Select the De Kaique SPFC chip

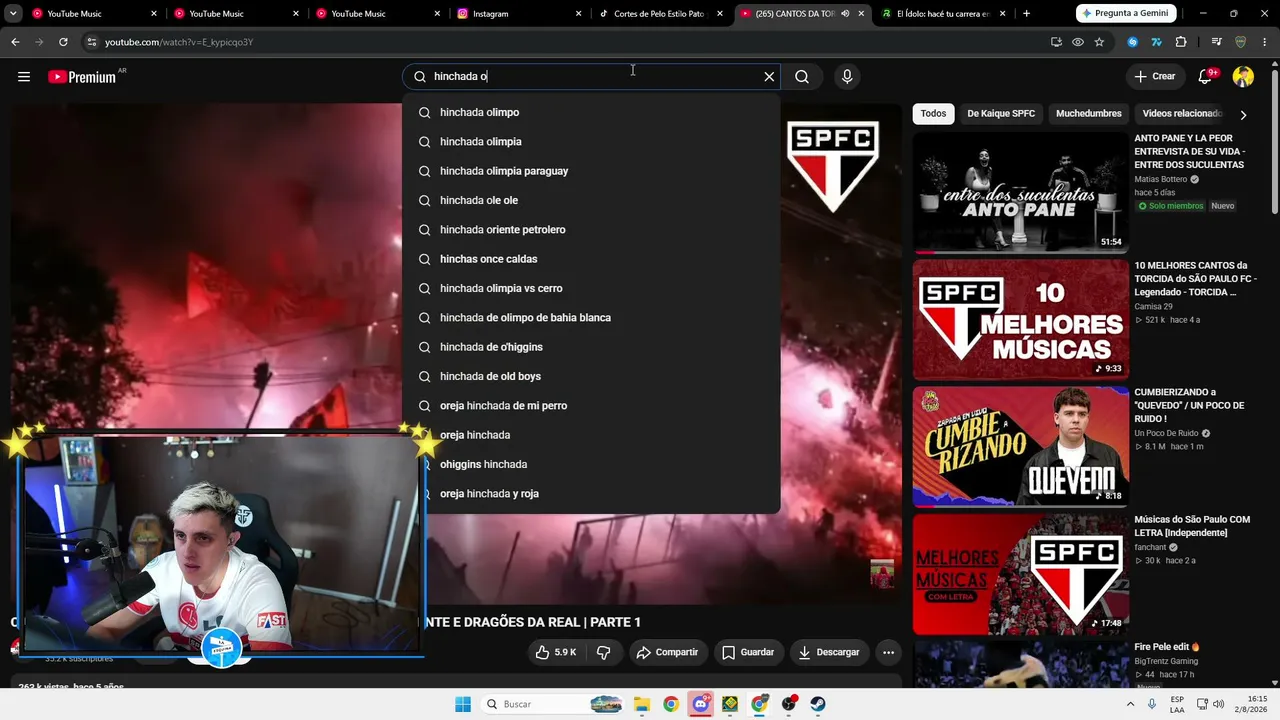pyautogui.click(x=1001, y=113)
